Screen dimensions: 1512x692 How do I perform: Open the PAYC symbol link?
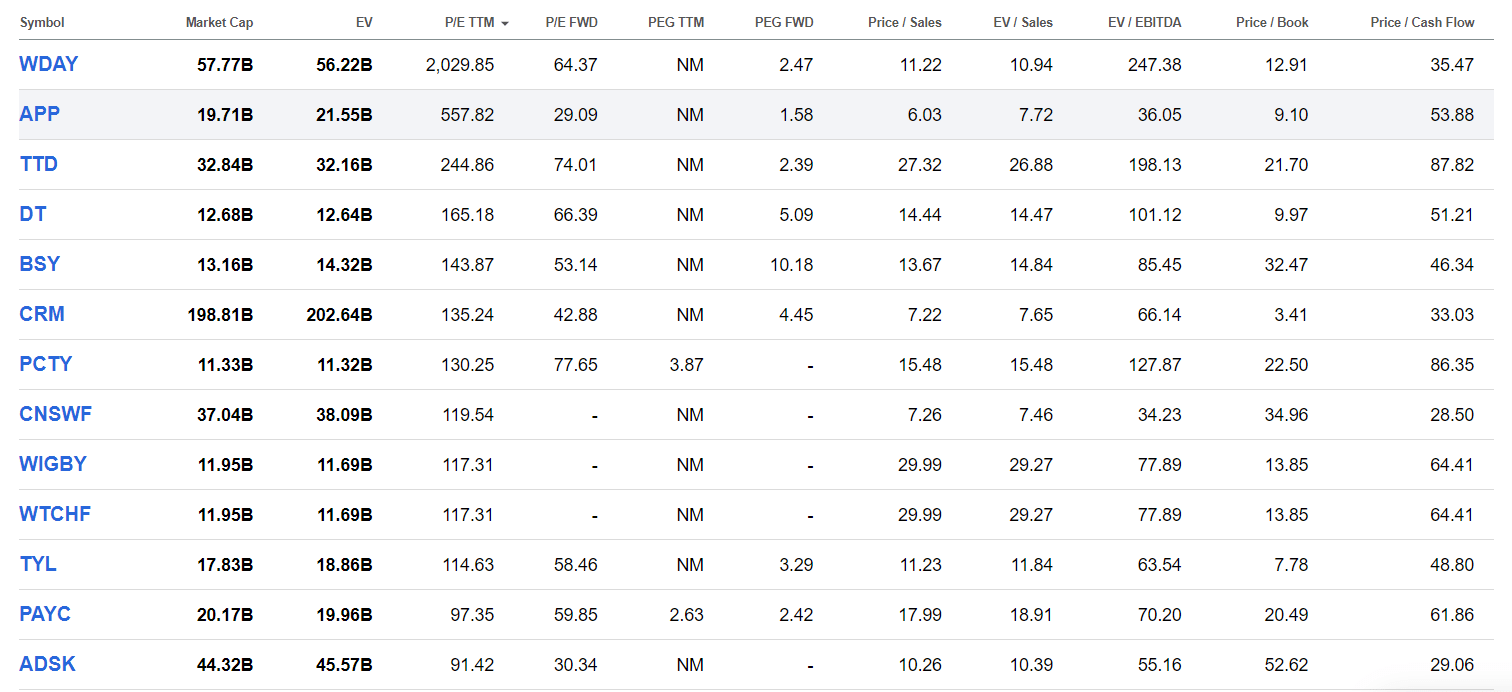pos(45,614)
